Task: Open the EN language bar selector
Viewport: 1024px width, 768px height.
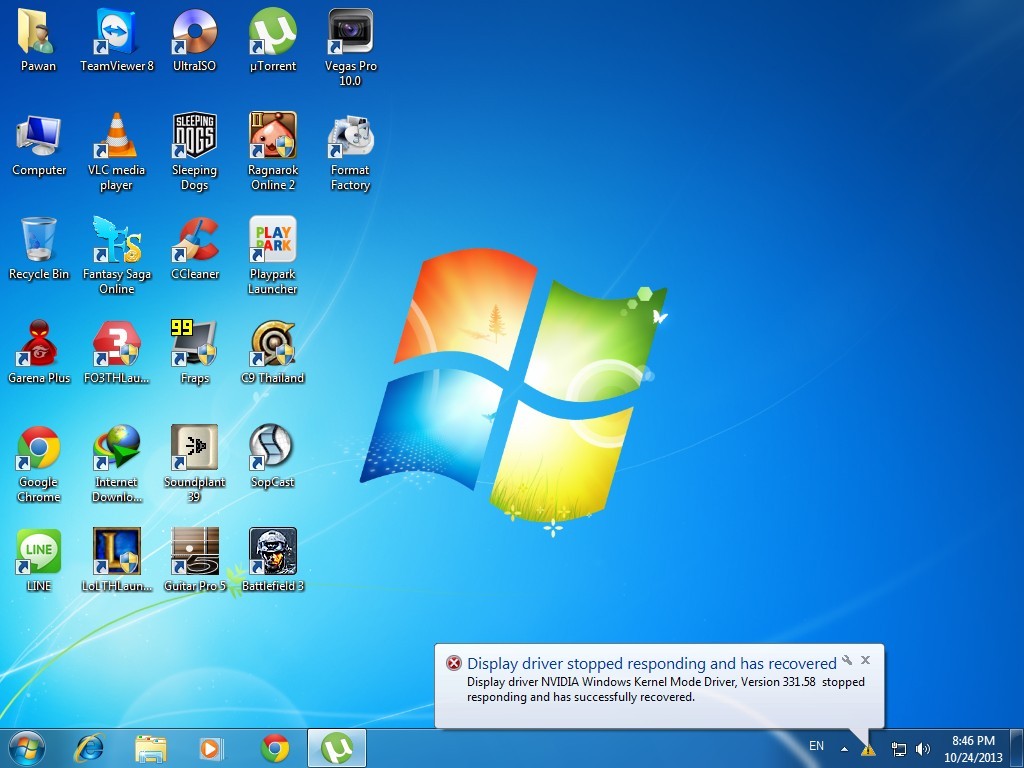Action: pyautogui.click(x=816, y=746)
